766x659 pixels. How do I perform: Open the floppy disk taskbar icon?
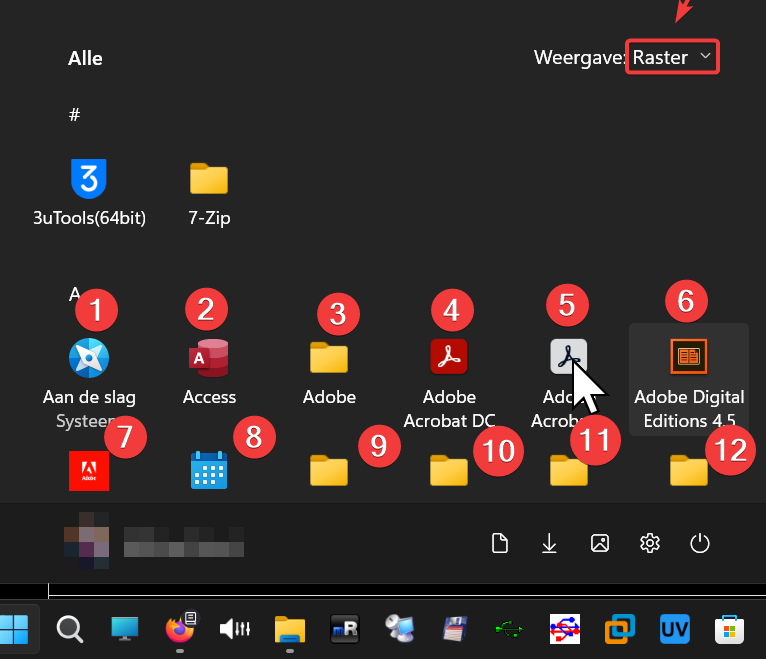[x=455, y=629]
